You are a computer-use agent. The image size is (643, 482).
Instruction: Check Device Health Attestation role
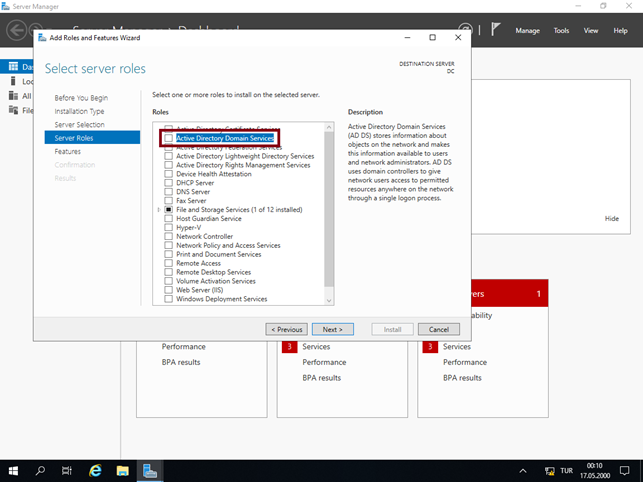click(x=169, y=174)
